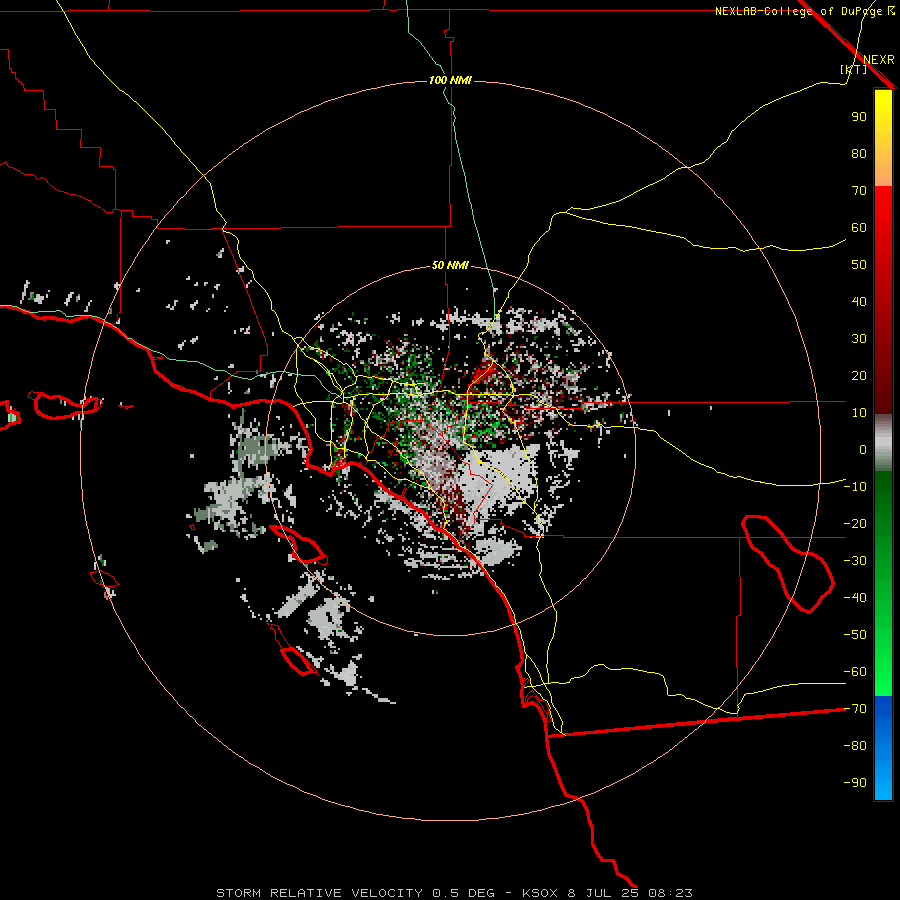Click the positive 20 scale label
This screenshot has width=900, height=900.
[x=859, y=376]
